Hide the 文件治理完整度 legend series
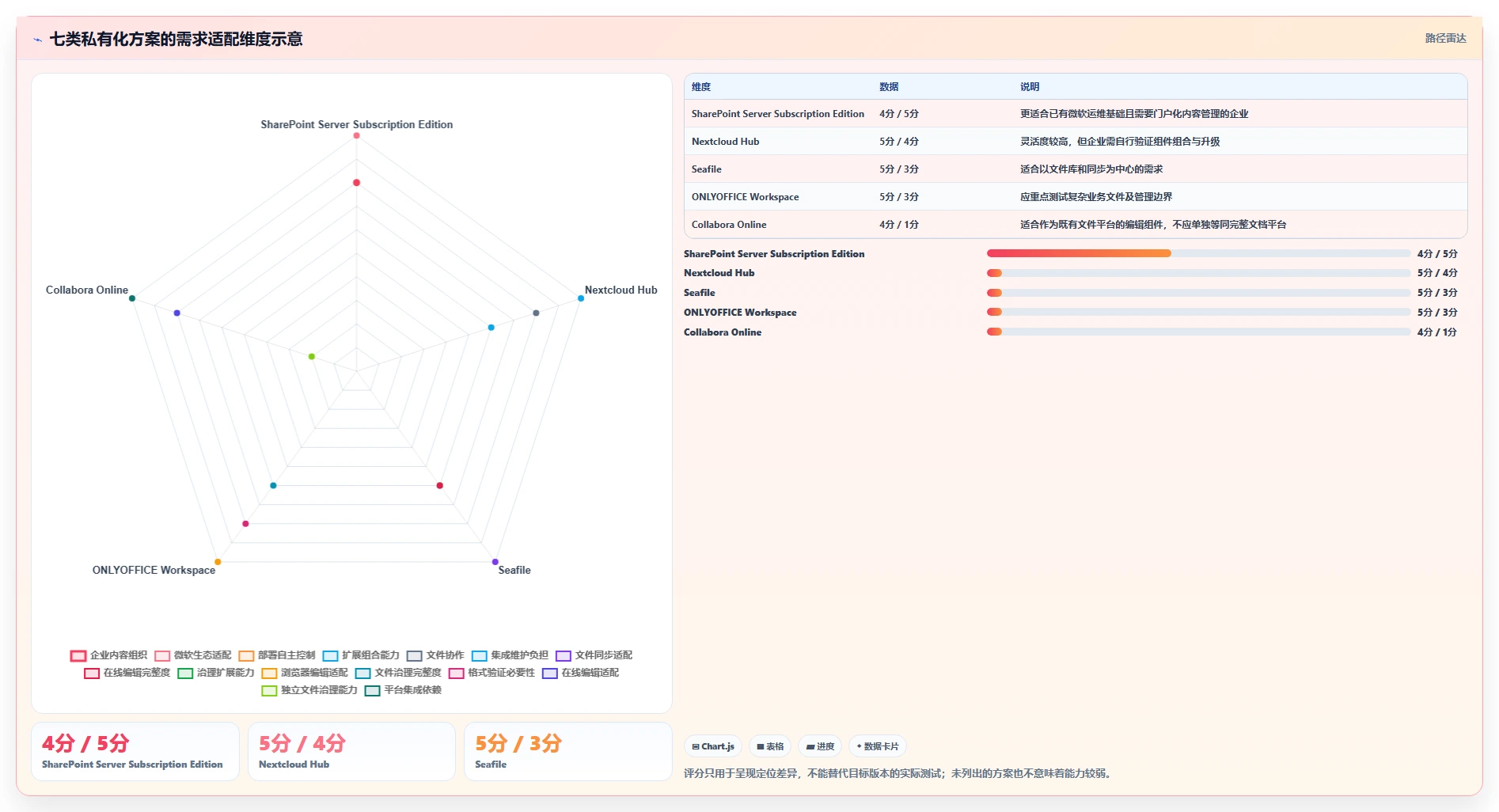Viewport: 1499px width, 812px height. click(398, 673)
